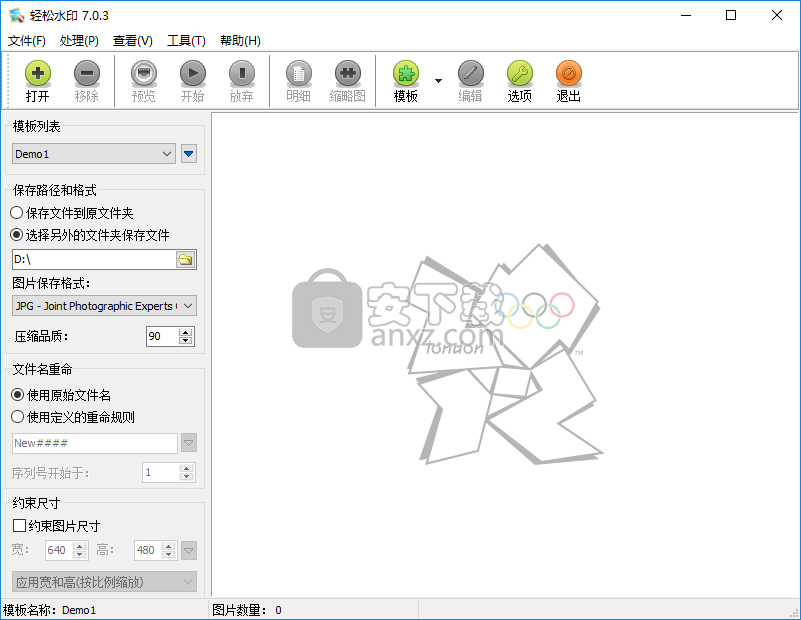
Task: Click the London logo preview image
Action: (506, 354)
